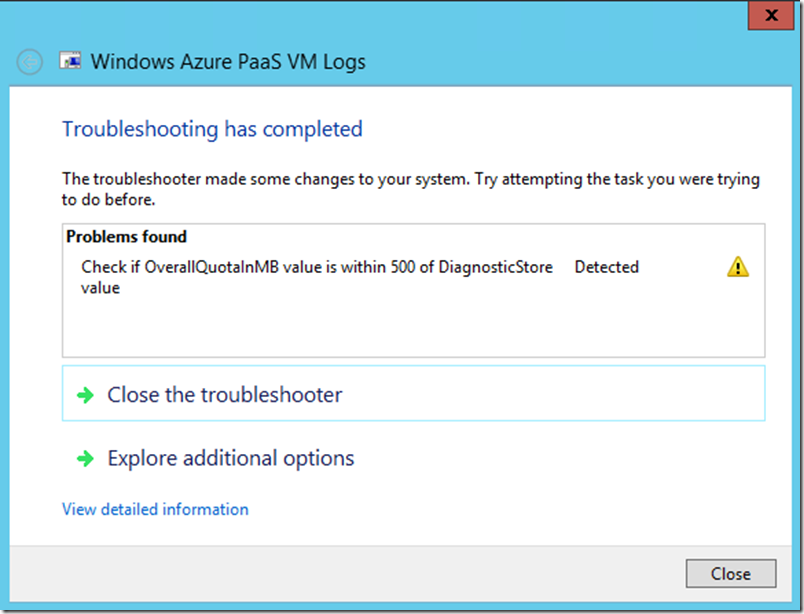The image size is (804, 614).
Task: Click the green arrow beside Explore additional options
Action: (x=85, y=459)
